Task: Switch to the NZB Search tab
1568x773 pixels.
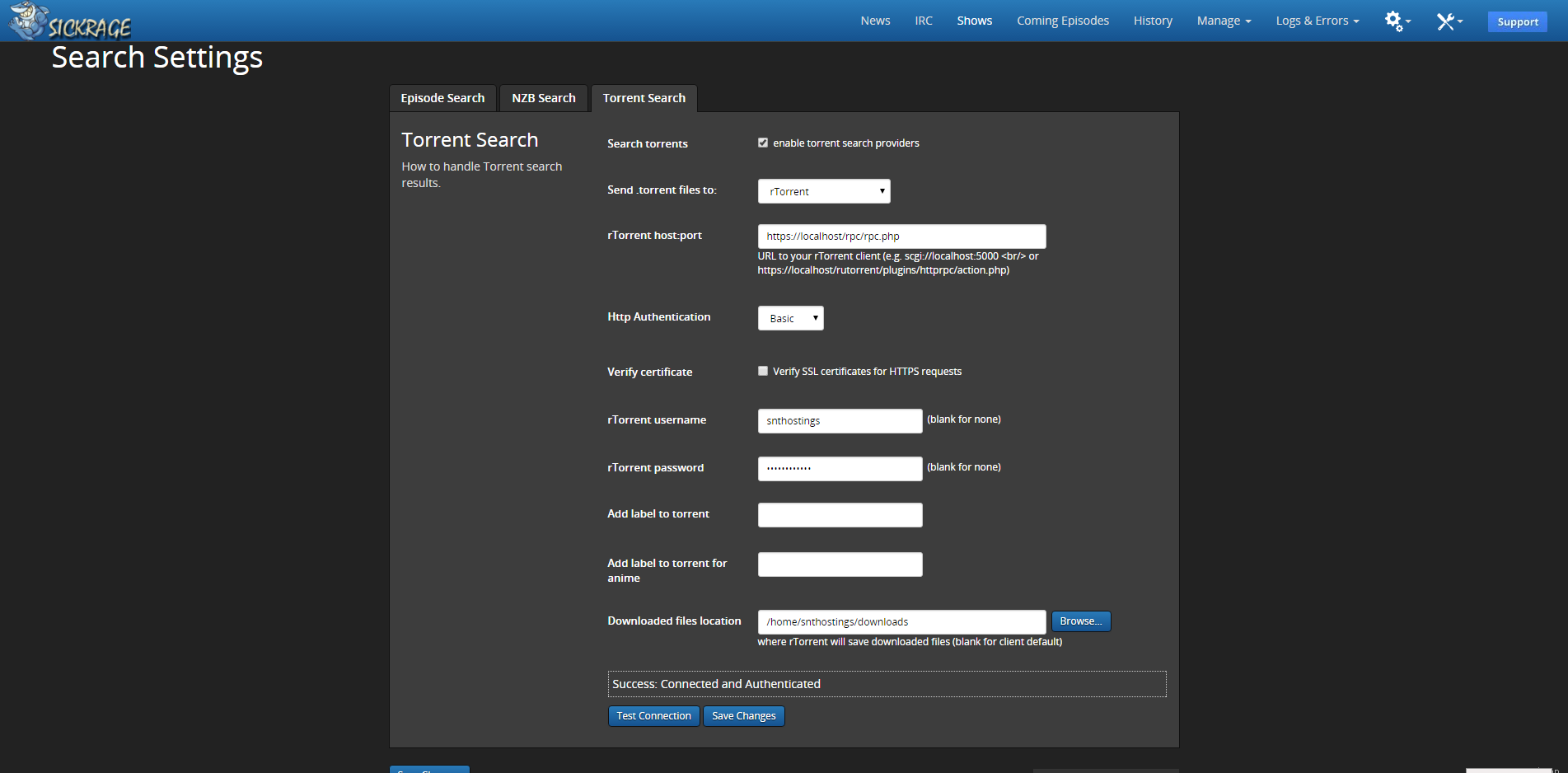Action: [x=544, y=98]
